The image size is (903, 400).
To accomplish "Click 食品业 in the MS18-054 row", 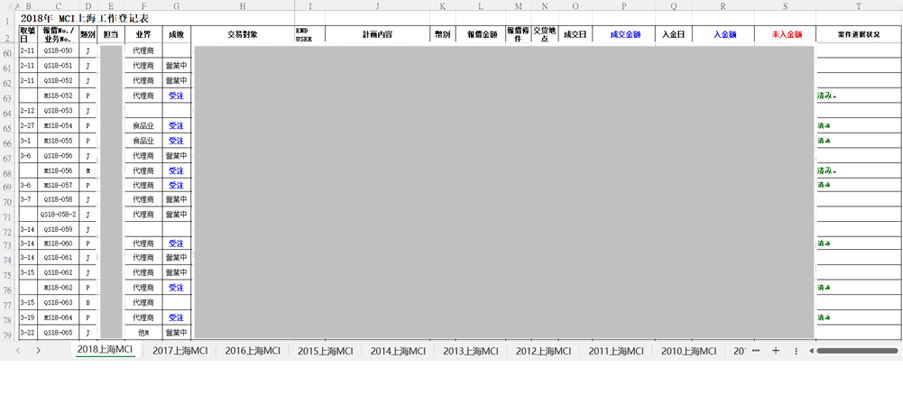I will 143,125.
